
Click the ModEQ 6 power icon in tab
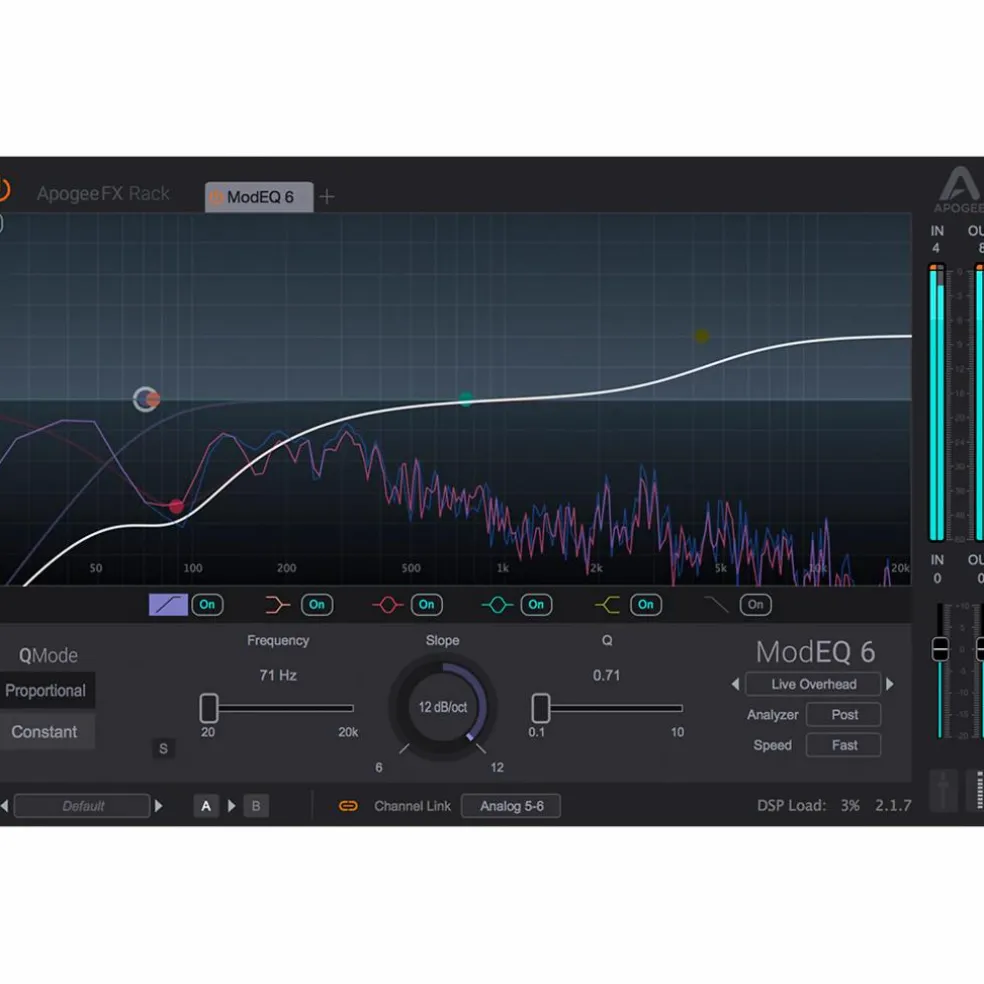(x=216, y=198)
